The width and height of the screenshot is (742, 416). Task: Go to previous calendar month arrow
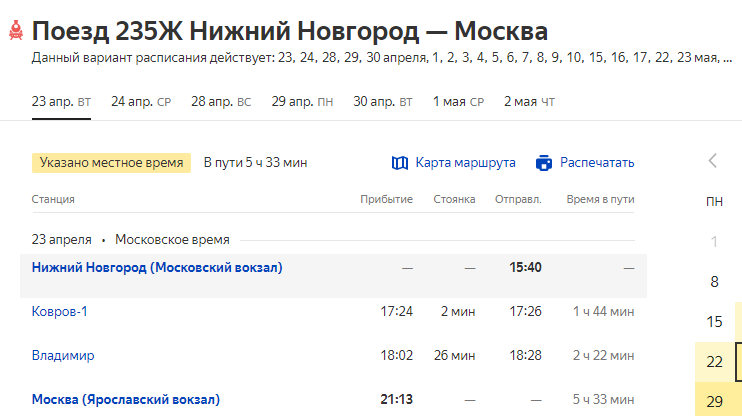(713, 161)
